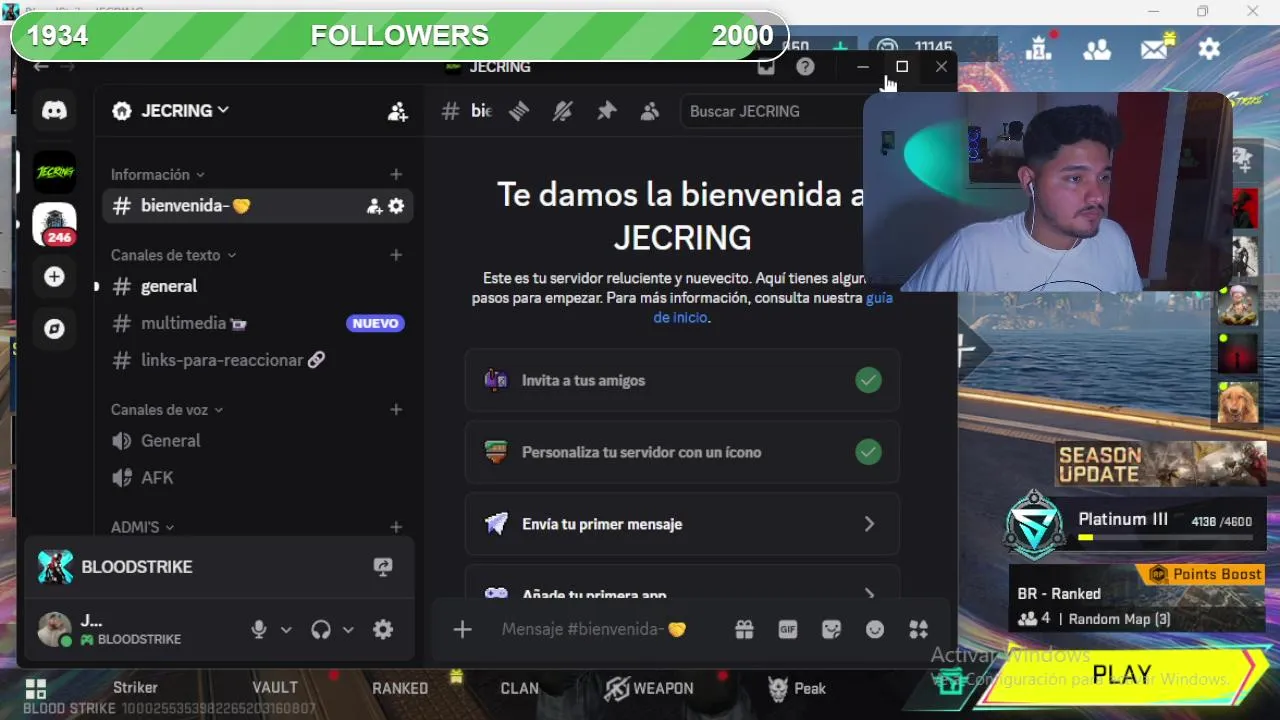Viewport: 1280px width, 720px height.
Task: Click the Buscar JECRING search field
Action: coord(772,111)
